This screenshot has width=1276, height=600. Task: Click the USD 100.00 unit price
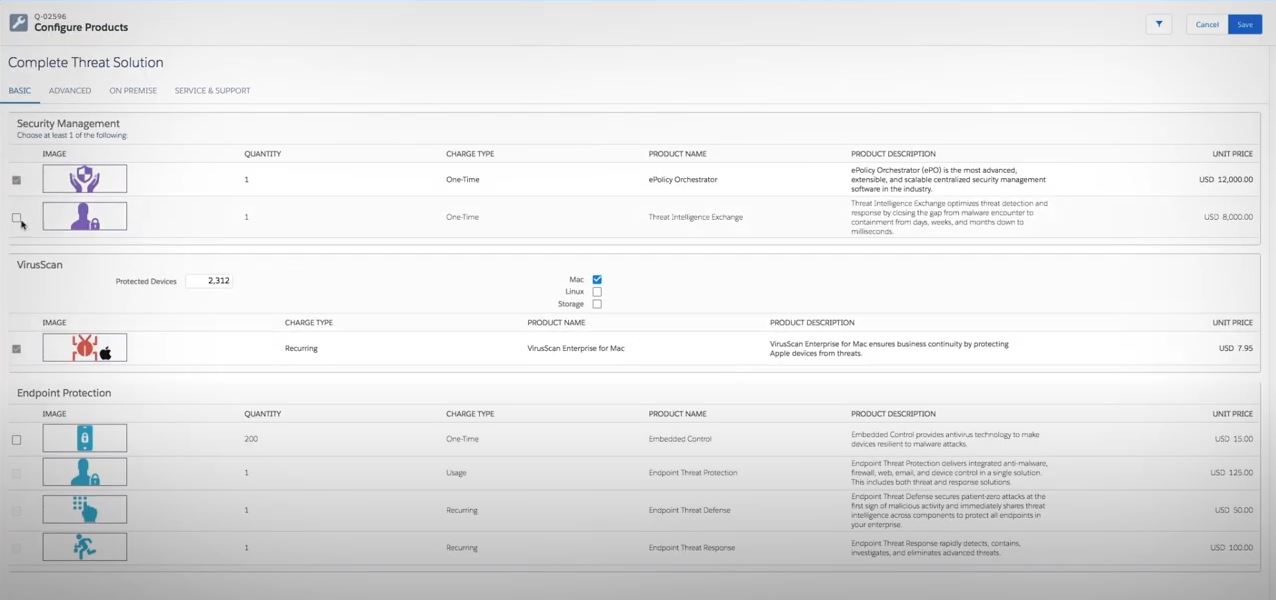pyautogui.click(x=1232, y=548)
